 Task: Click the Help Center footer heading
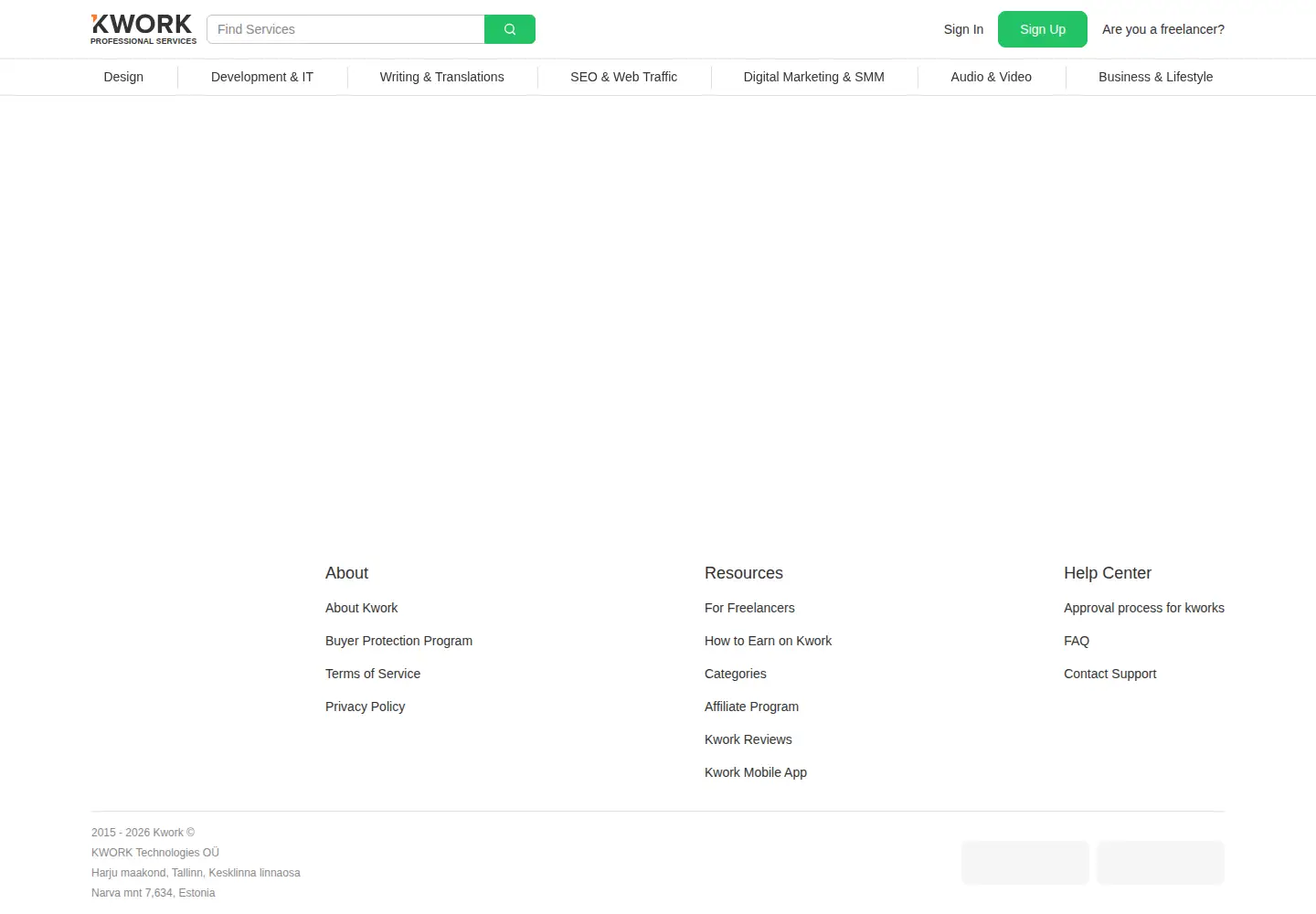click(x=1108, y=573)
